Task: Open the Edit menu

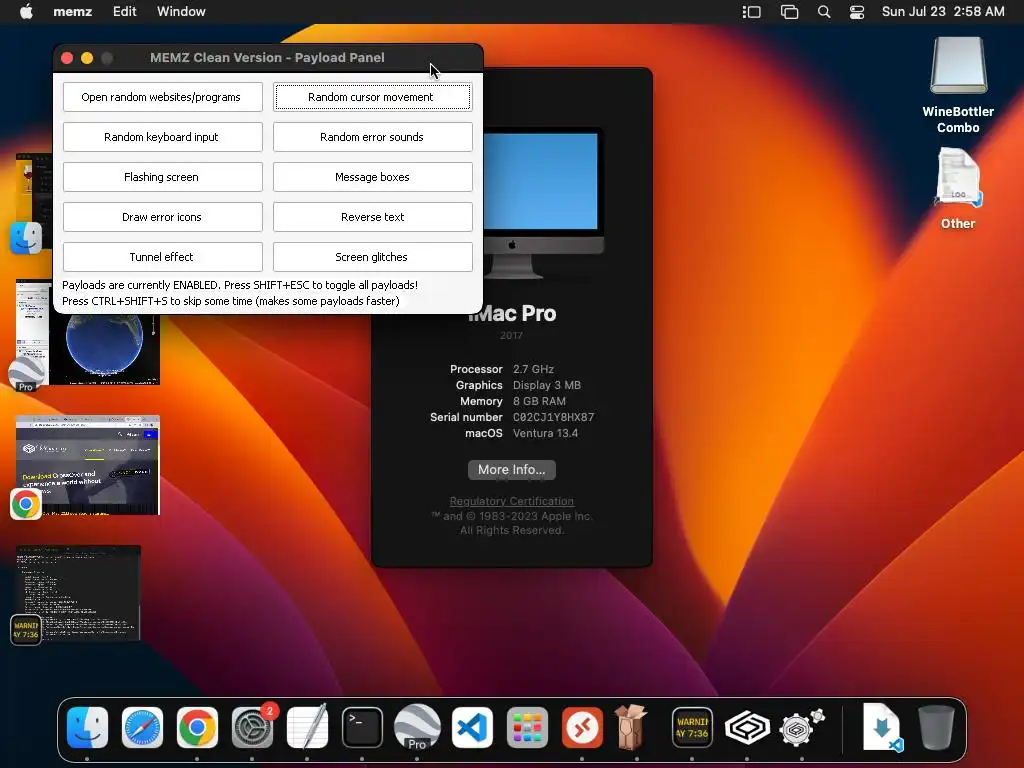Action: pyautogui.click(x=125, y=12)
